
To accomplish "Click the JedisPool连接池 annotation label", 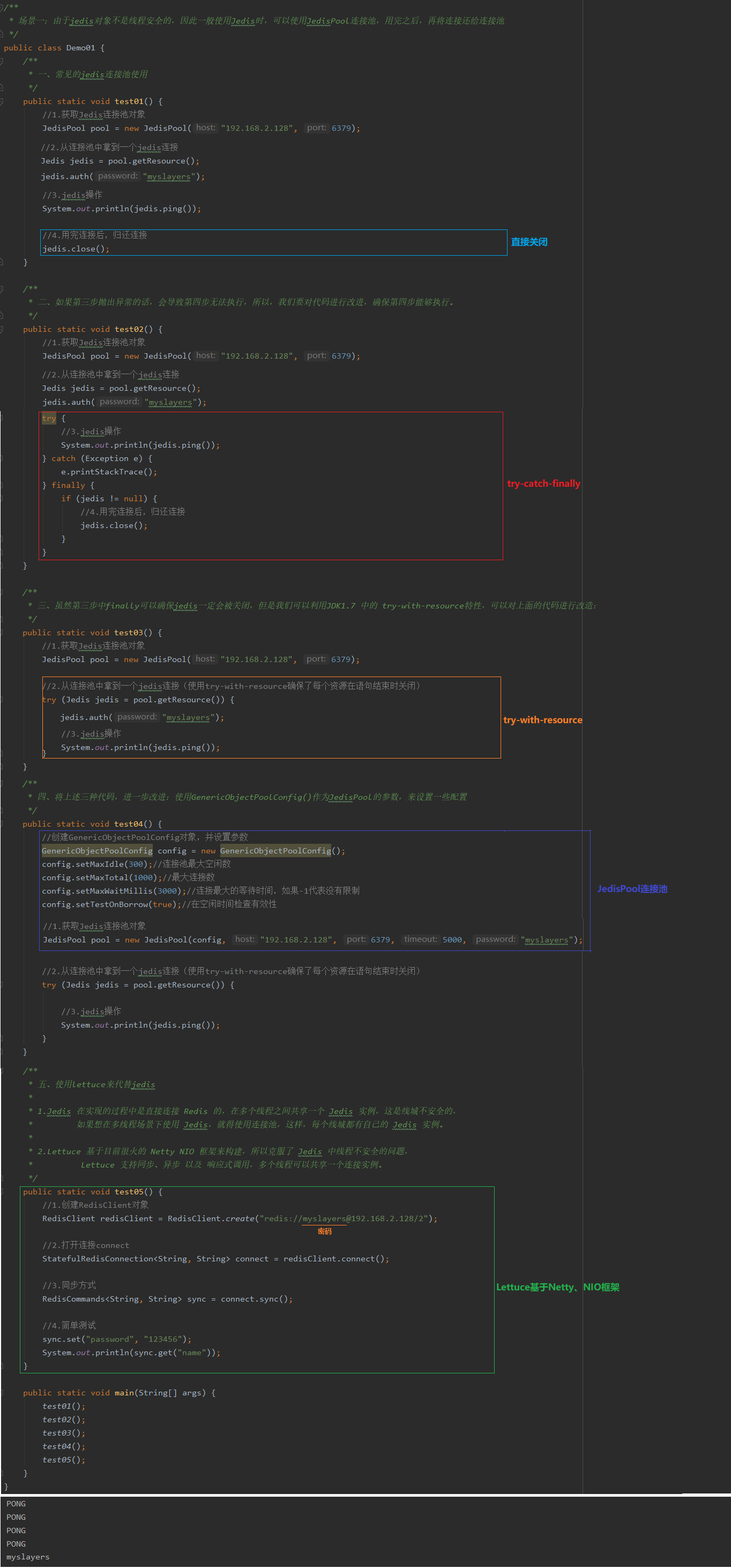I will (x=632, y=889).
